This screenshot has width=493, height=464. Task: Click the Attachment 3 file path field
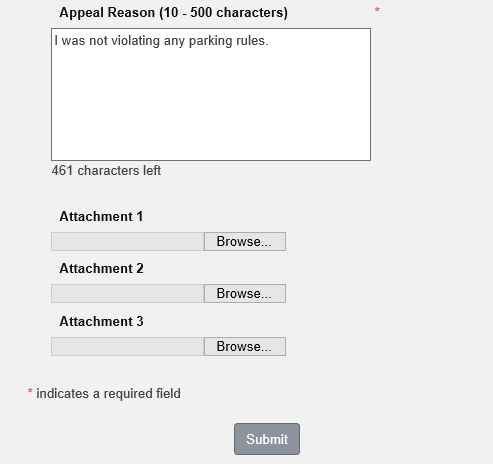pos(128,346)
